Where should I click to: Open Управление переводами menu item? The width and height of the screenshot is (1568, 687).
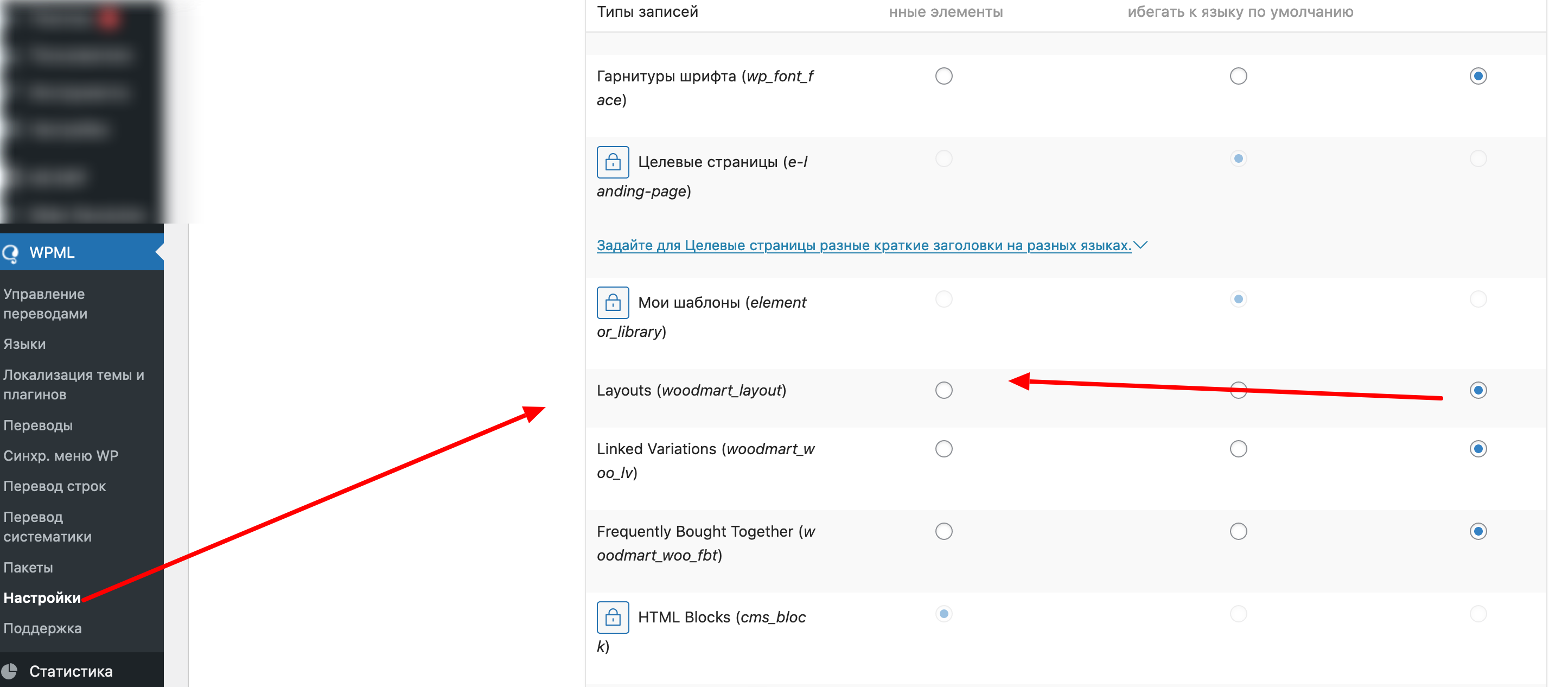click(46, 303)
